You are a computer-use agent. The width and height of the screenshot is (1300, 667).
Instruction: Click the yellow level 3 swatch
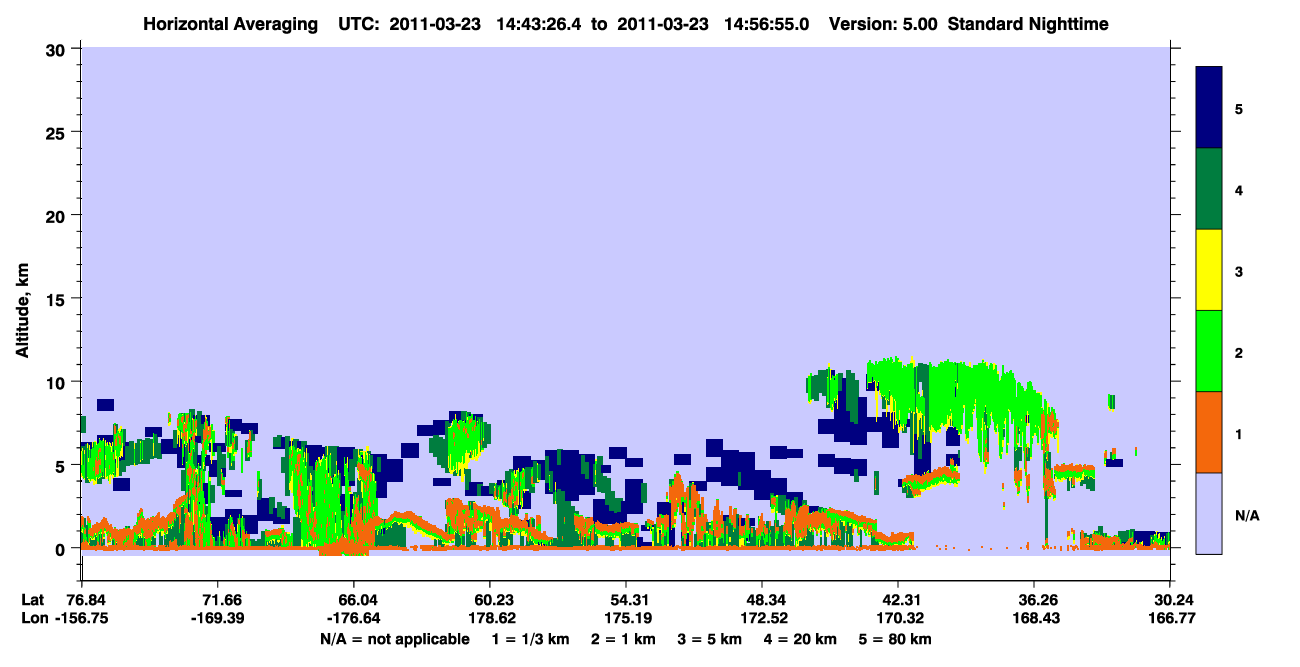1209,270
